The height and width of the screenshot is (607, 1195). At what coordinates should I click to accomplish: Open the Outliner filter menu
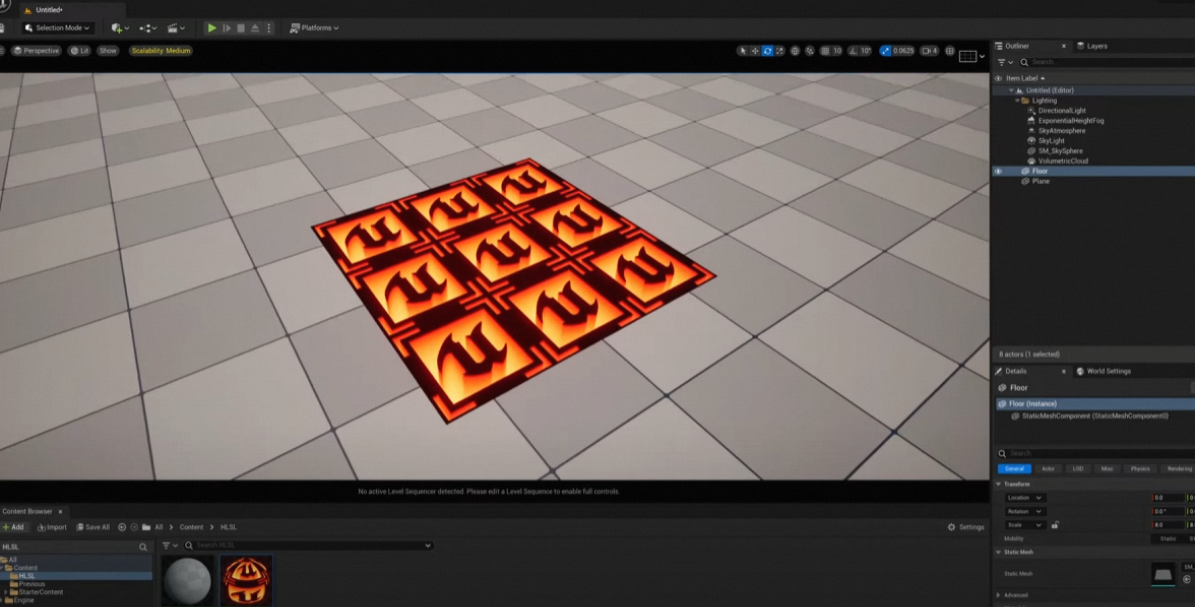(1005, 62)
